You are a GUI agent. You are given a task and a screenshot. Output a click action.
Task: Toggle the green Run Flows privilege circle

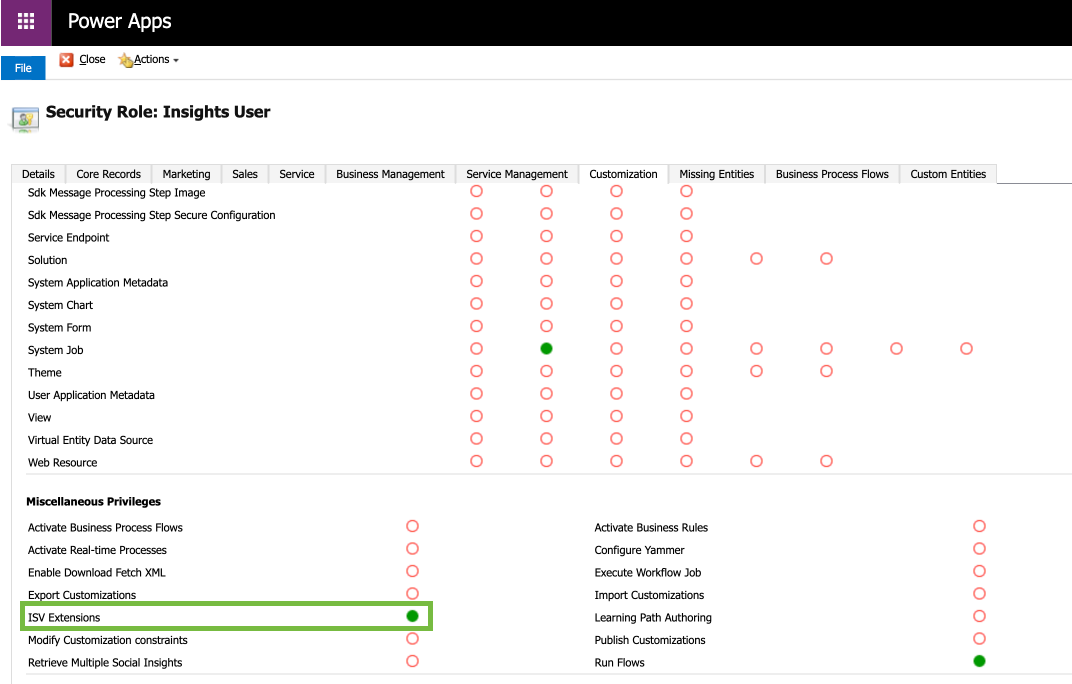coord(980,661)
